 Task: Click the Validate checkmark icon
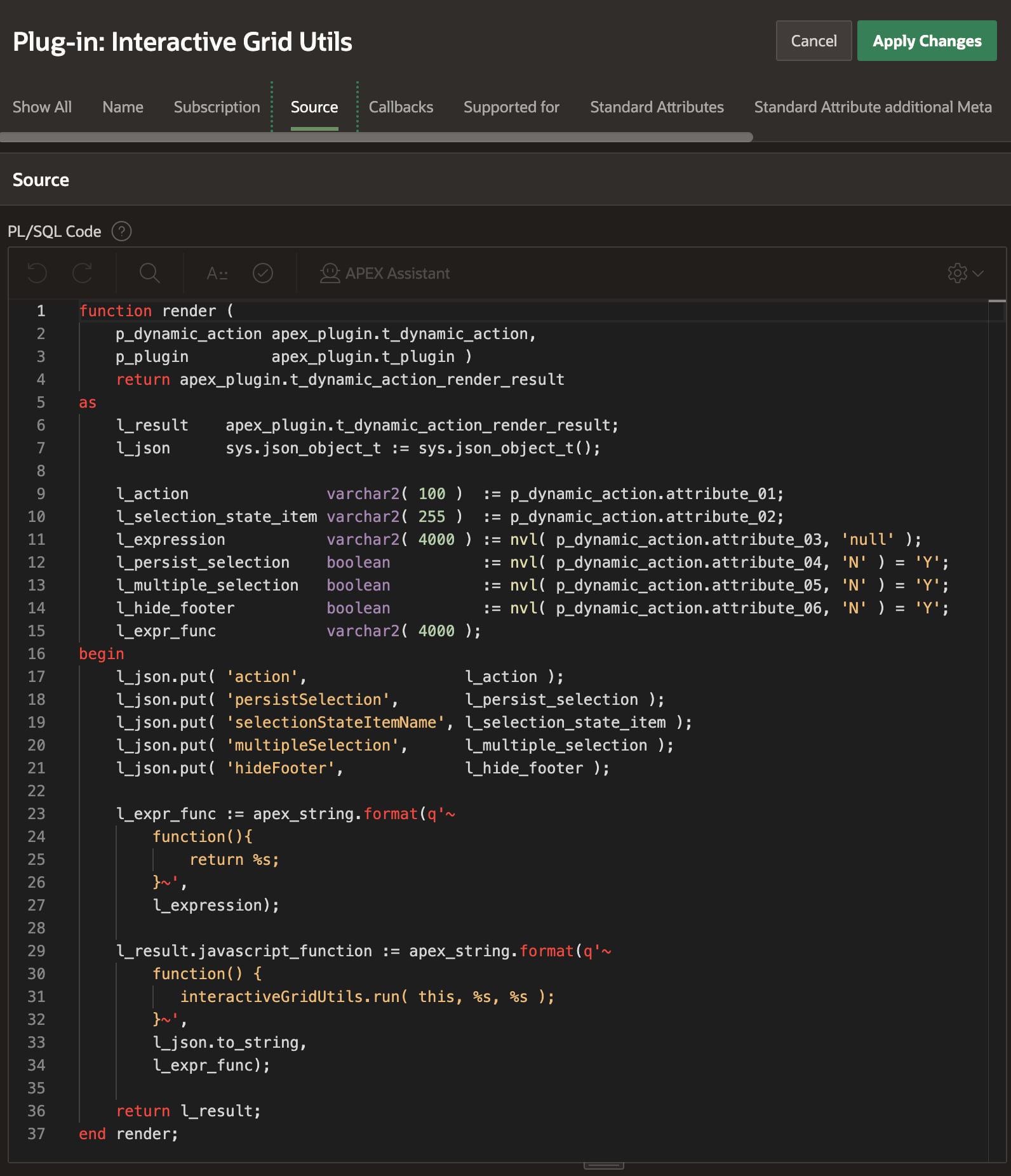pyautogui.click(x=262, y=273)
